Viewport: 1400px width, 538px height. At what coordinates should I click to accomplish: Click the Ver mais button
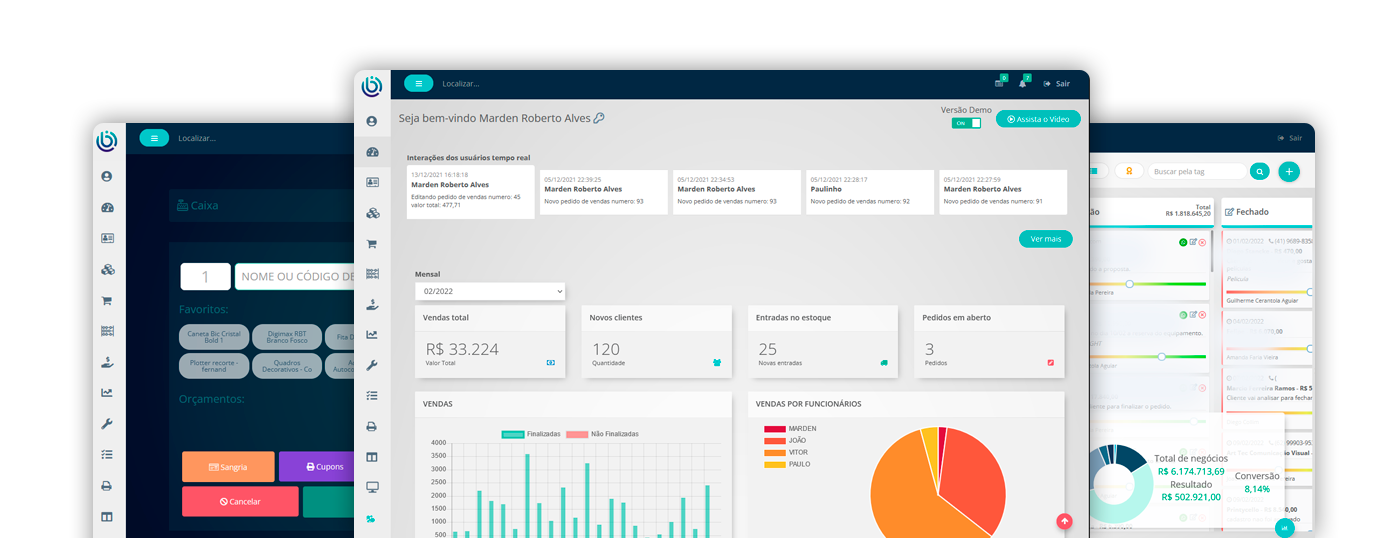[x=1045, y=239]
